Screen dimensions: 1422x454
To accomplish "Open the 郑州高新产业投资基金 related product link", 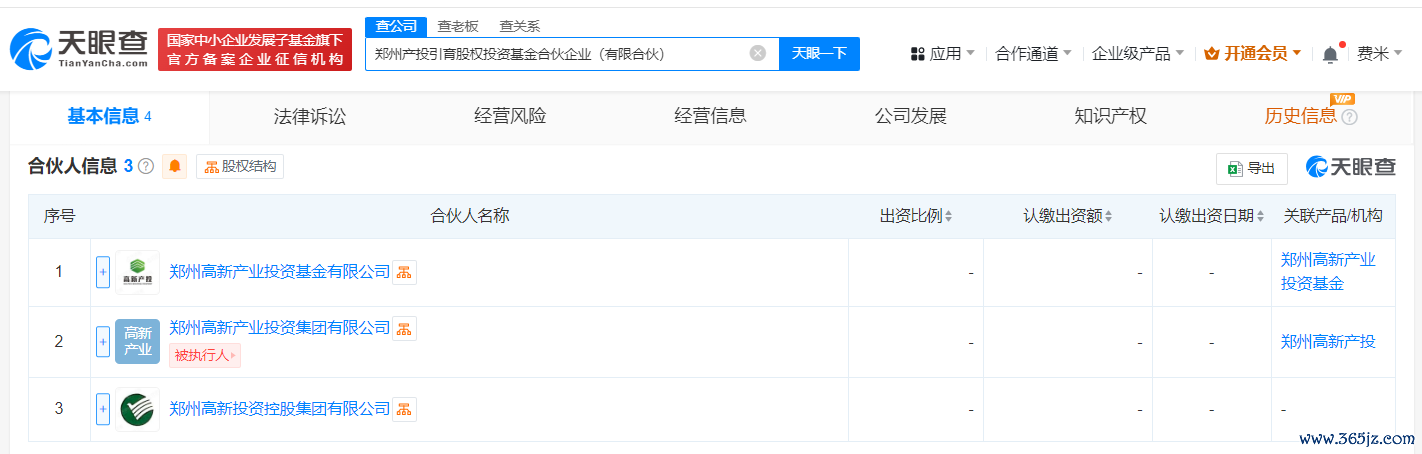I will click(x=1328, y=272).
